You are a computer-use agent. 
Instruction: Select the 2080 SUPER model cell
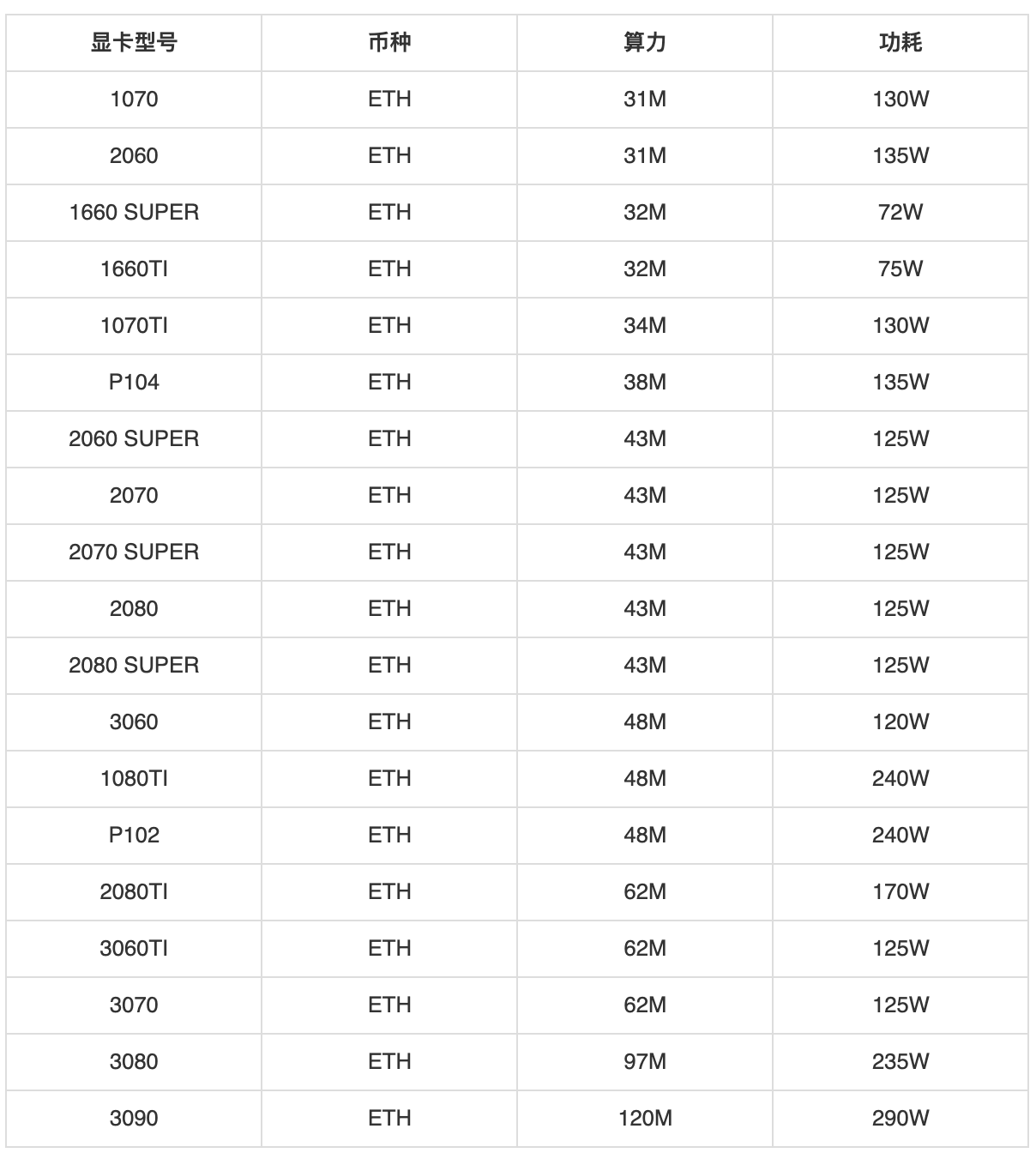[134, 665]
